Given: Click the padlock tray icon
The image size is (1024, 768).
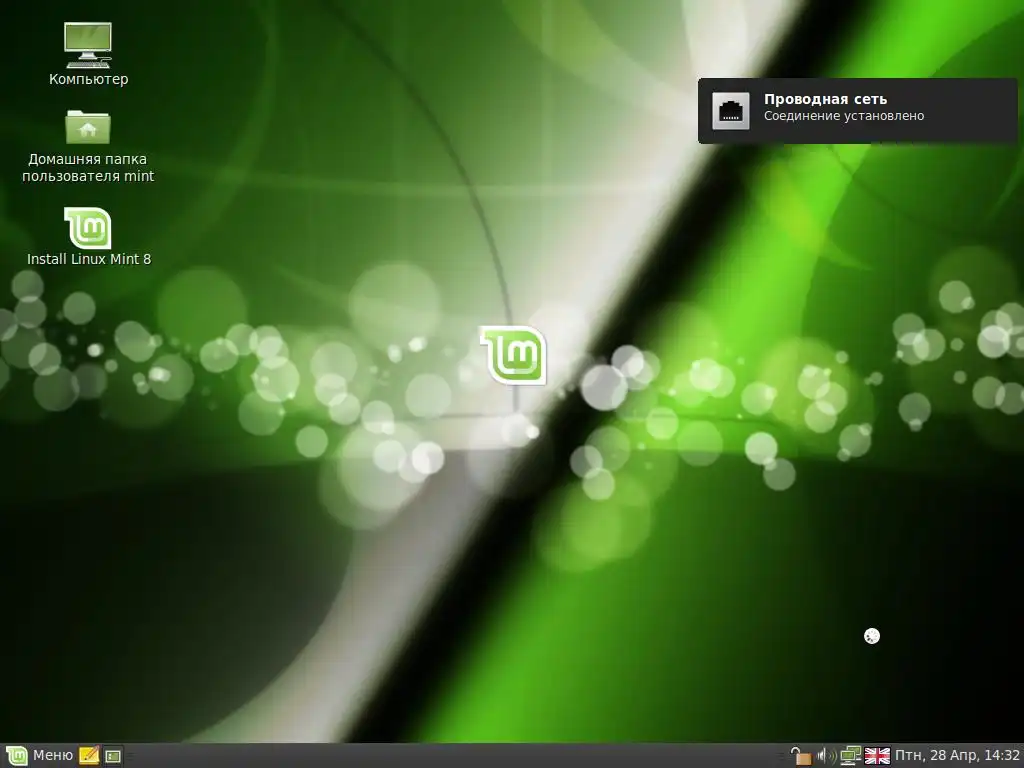Looking at the screenshot, I should pos(800,756).
